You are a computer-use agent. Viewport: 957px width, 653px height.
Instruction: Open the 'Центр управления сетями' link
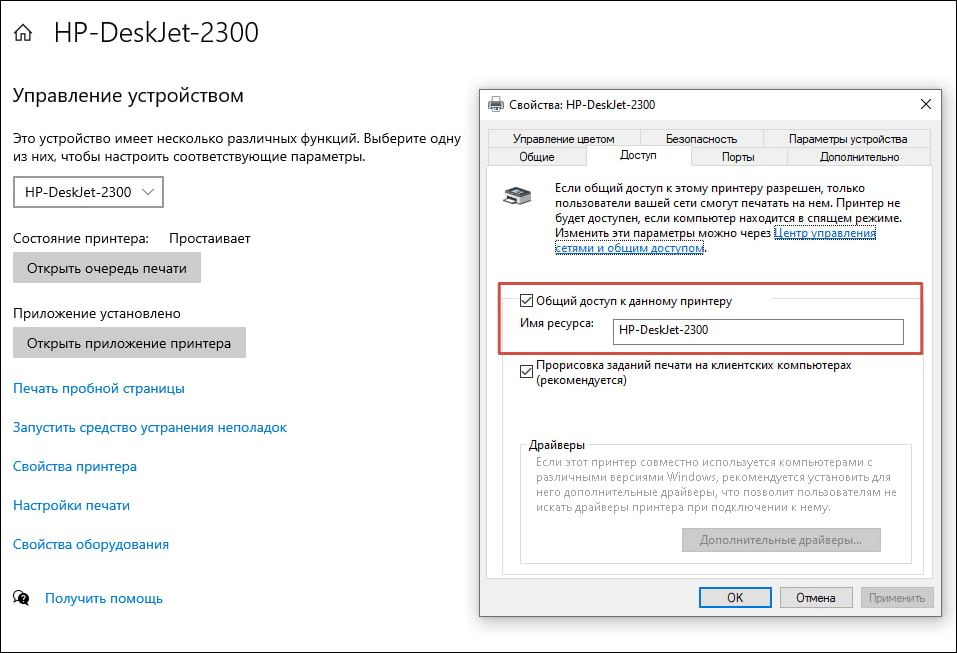coord(826,232)
